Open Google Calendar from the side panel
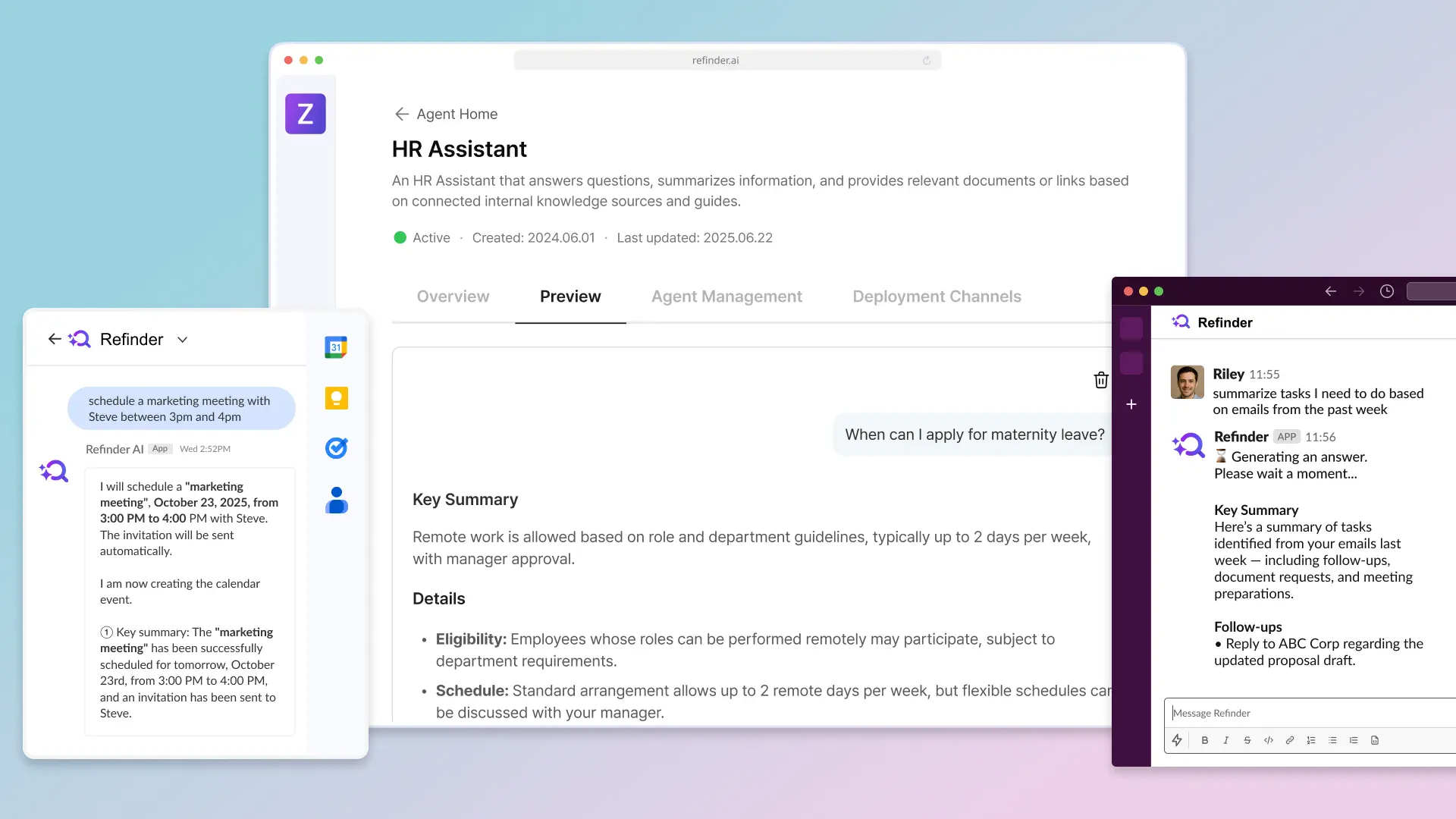 (x=336, y=347)
